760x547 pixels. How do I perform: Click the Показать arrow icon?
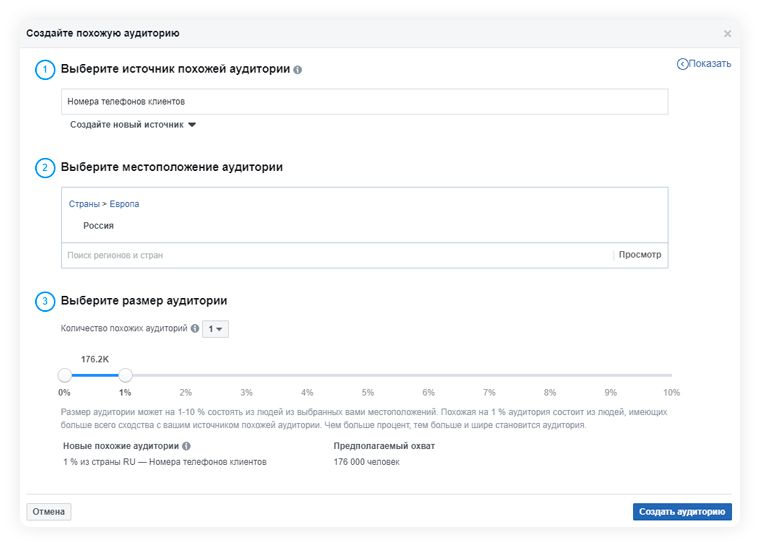683,64
